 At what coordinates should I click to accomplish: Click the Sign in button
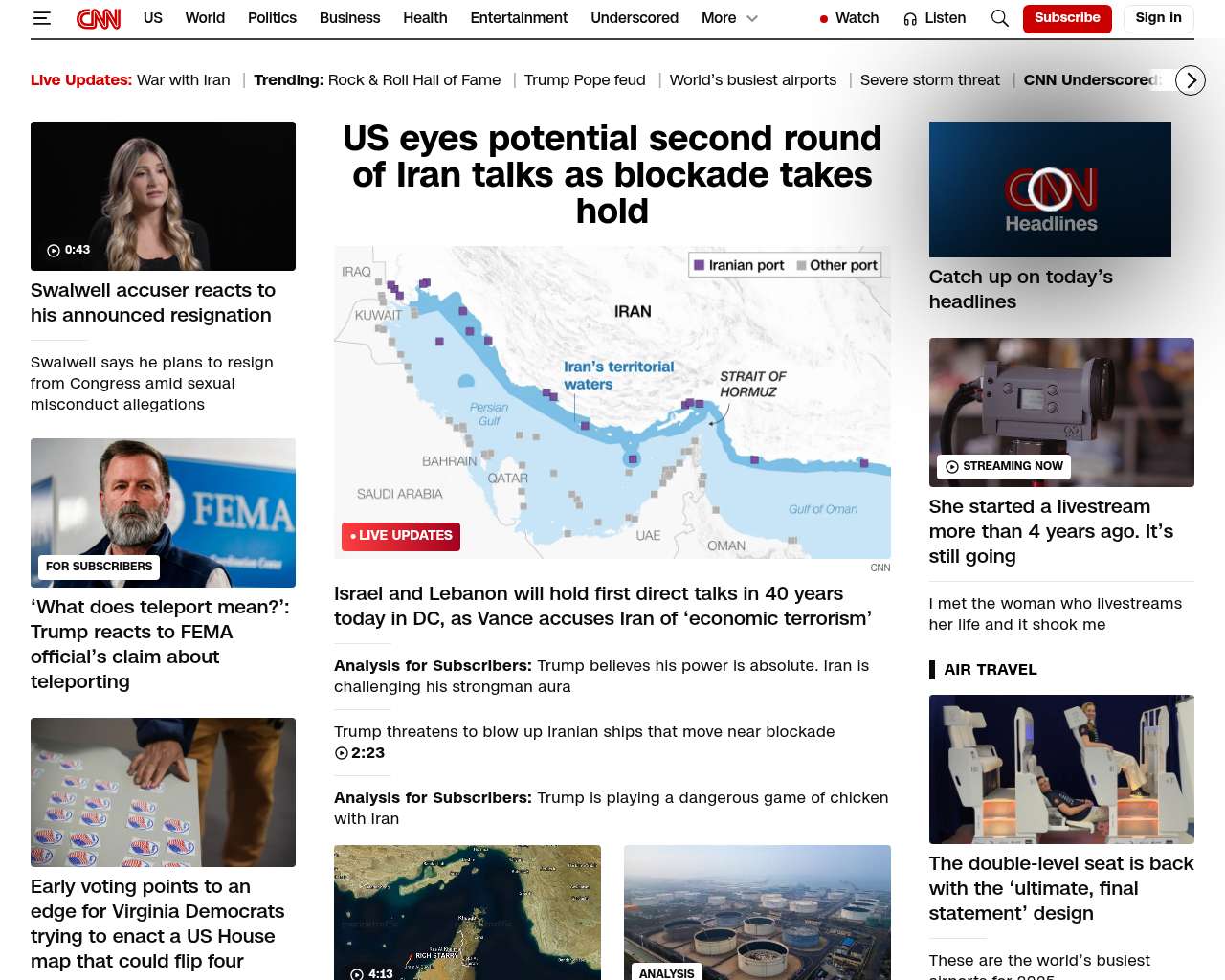(1158, 18)
